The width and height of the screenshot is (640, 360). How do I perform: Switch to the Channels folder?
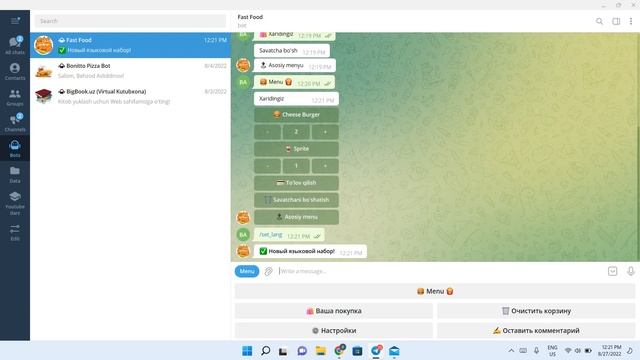tap(15, 122)
